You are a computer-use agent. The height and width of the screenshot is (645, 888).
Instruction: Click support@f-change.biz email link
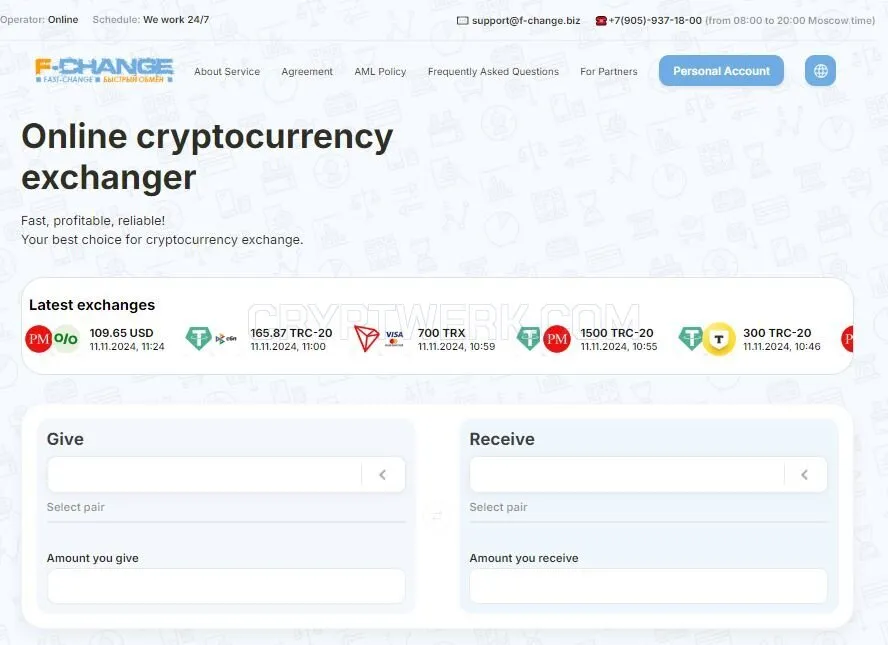point(526,20)
